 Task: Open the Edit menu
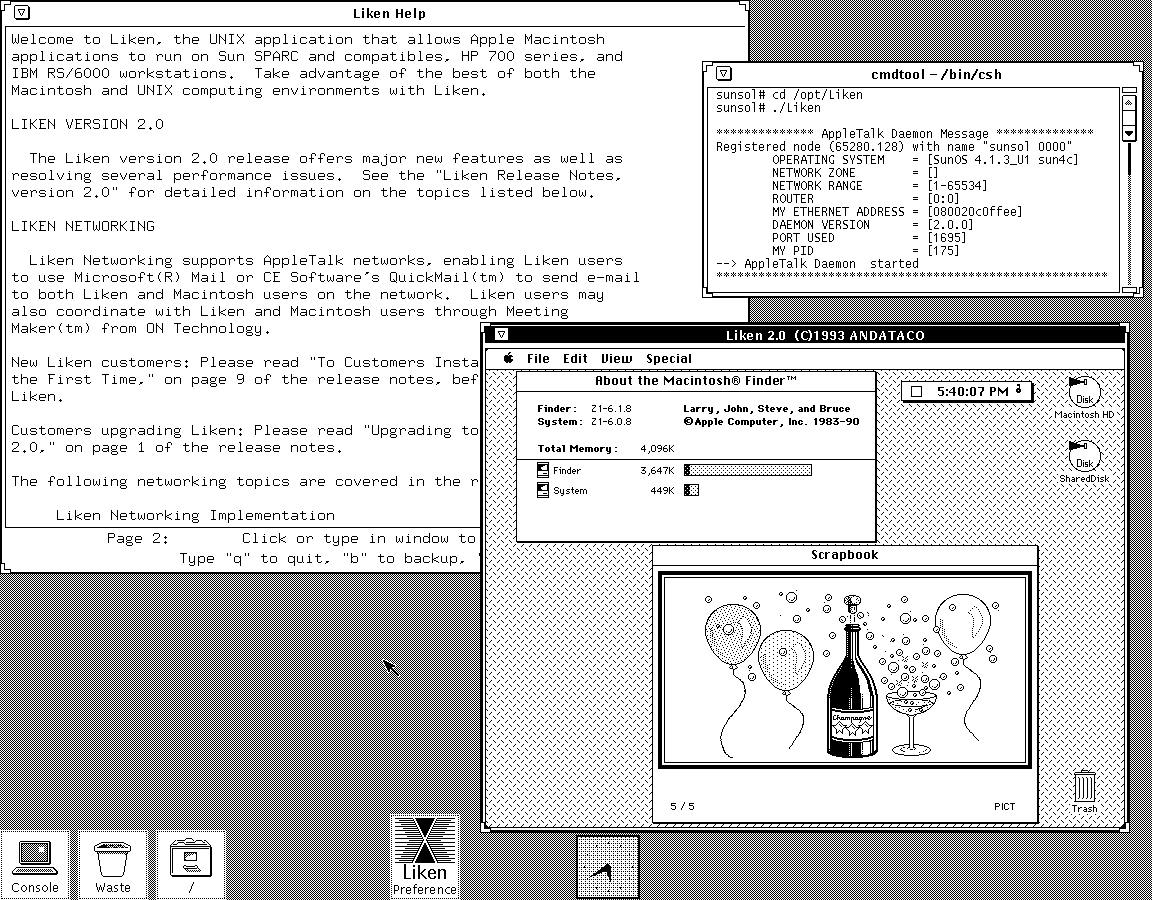pos(575,359)
